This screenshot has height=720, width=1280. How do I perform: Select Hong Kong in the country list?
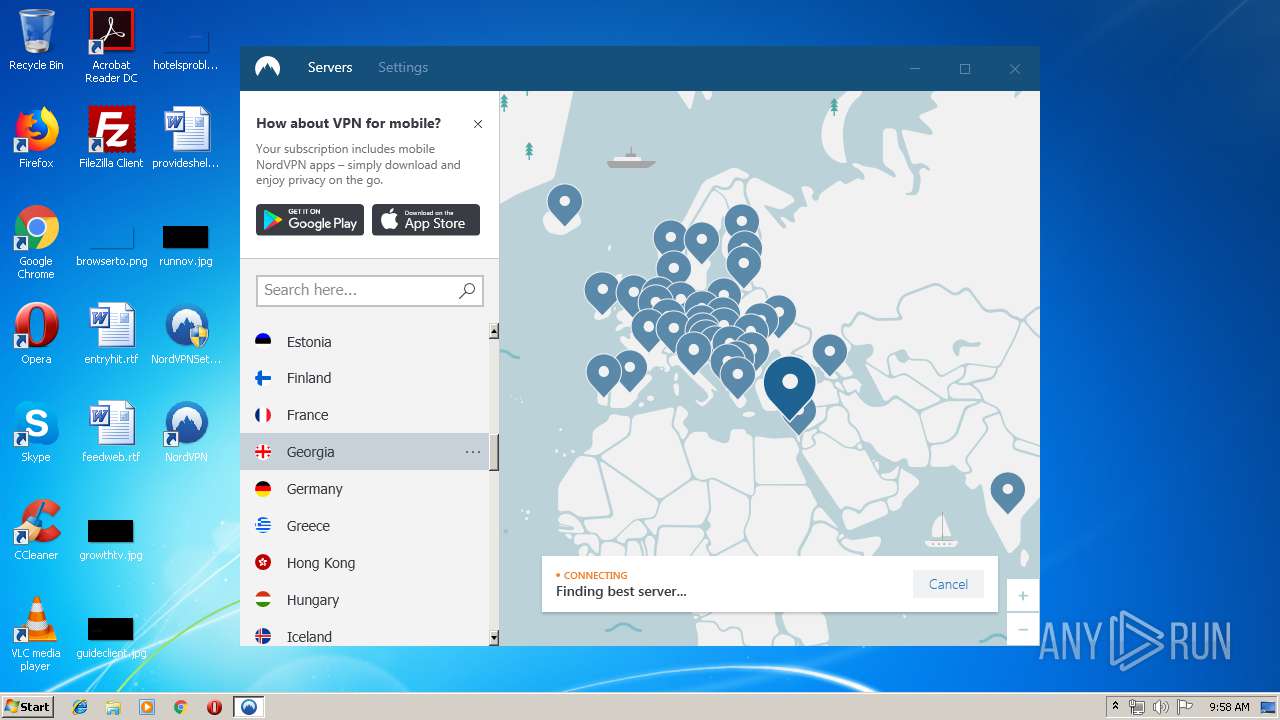pos(364,563)
